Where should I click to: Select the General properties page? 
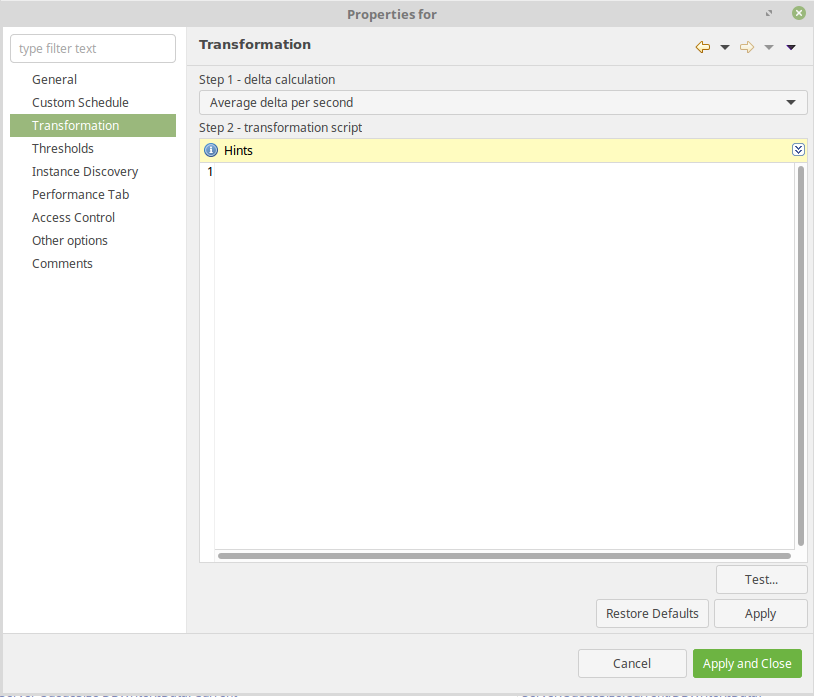point(54,79)
